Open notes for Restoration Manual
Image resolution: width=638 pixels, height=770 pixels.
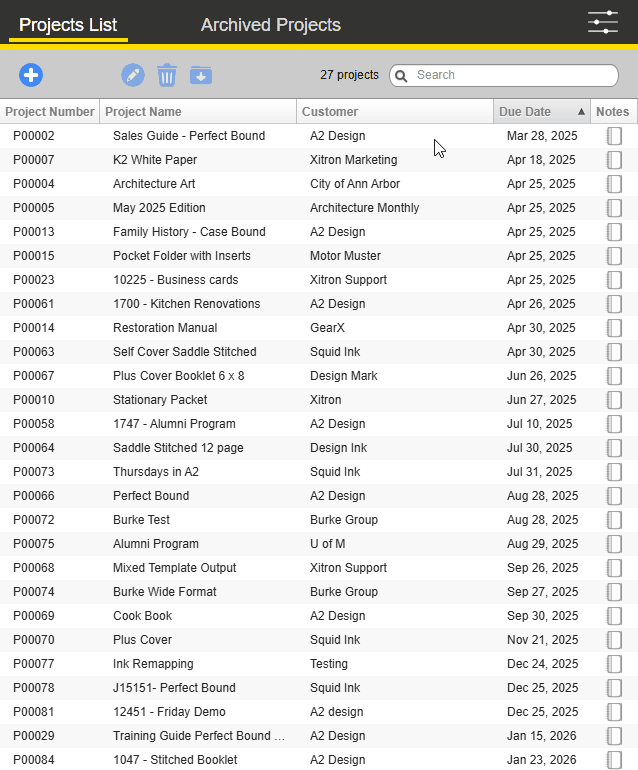coord(614,328)
